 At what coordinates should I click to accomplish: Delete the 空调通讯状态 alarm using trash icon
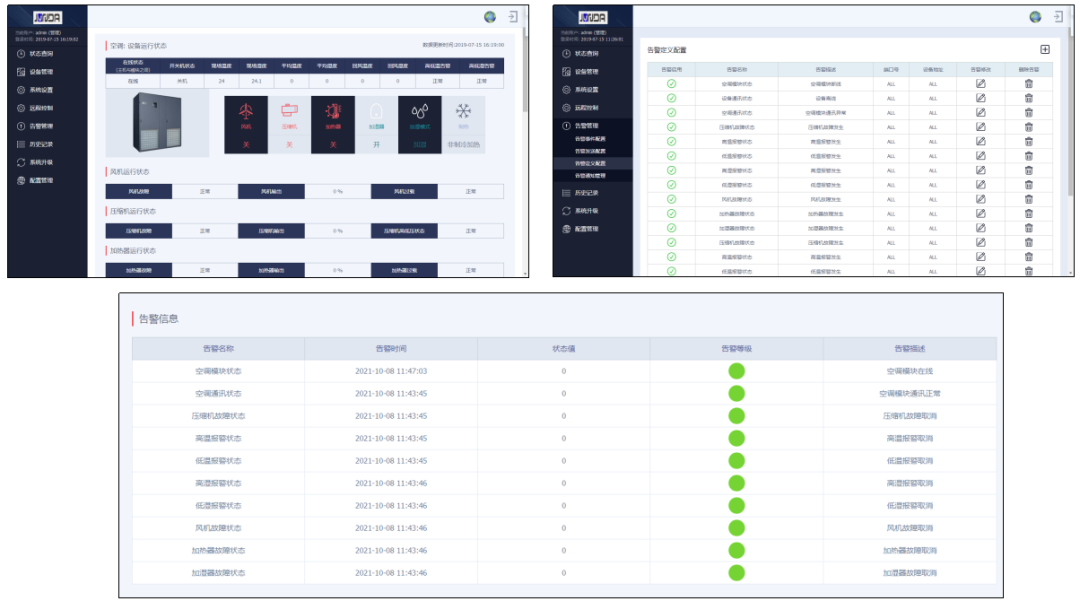pyautogui.click(x=1028, y=113)
